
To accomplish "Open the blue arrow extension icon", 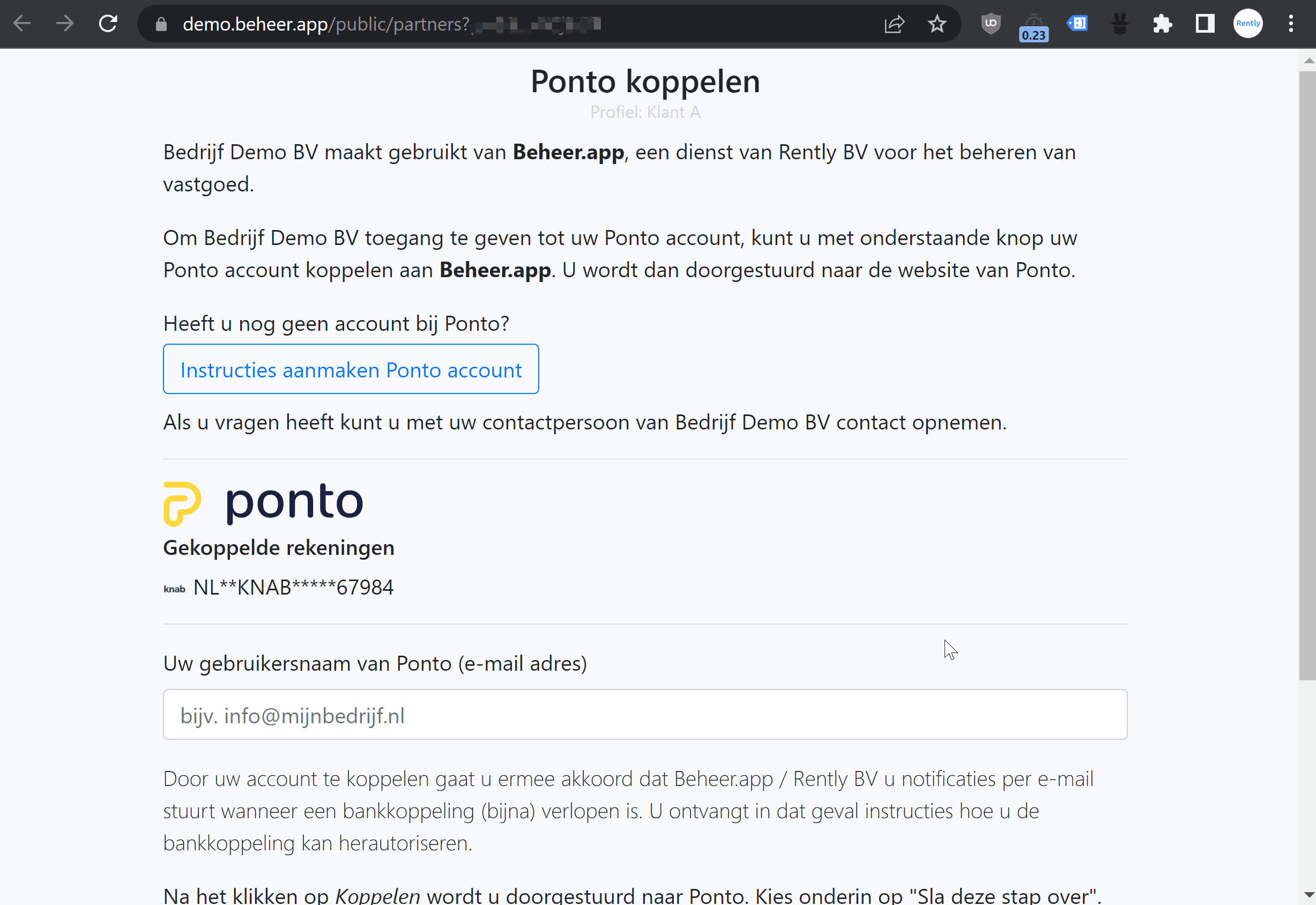I will pyautogui.click(x=1077, y=24).
